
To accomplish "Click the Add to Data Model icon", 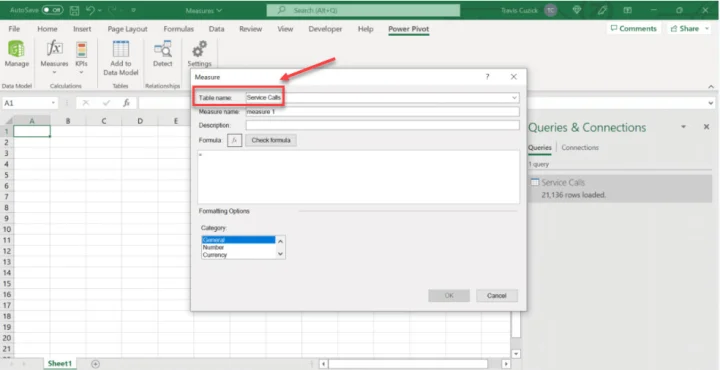I will (x=121, y=49).
